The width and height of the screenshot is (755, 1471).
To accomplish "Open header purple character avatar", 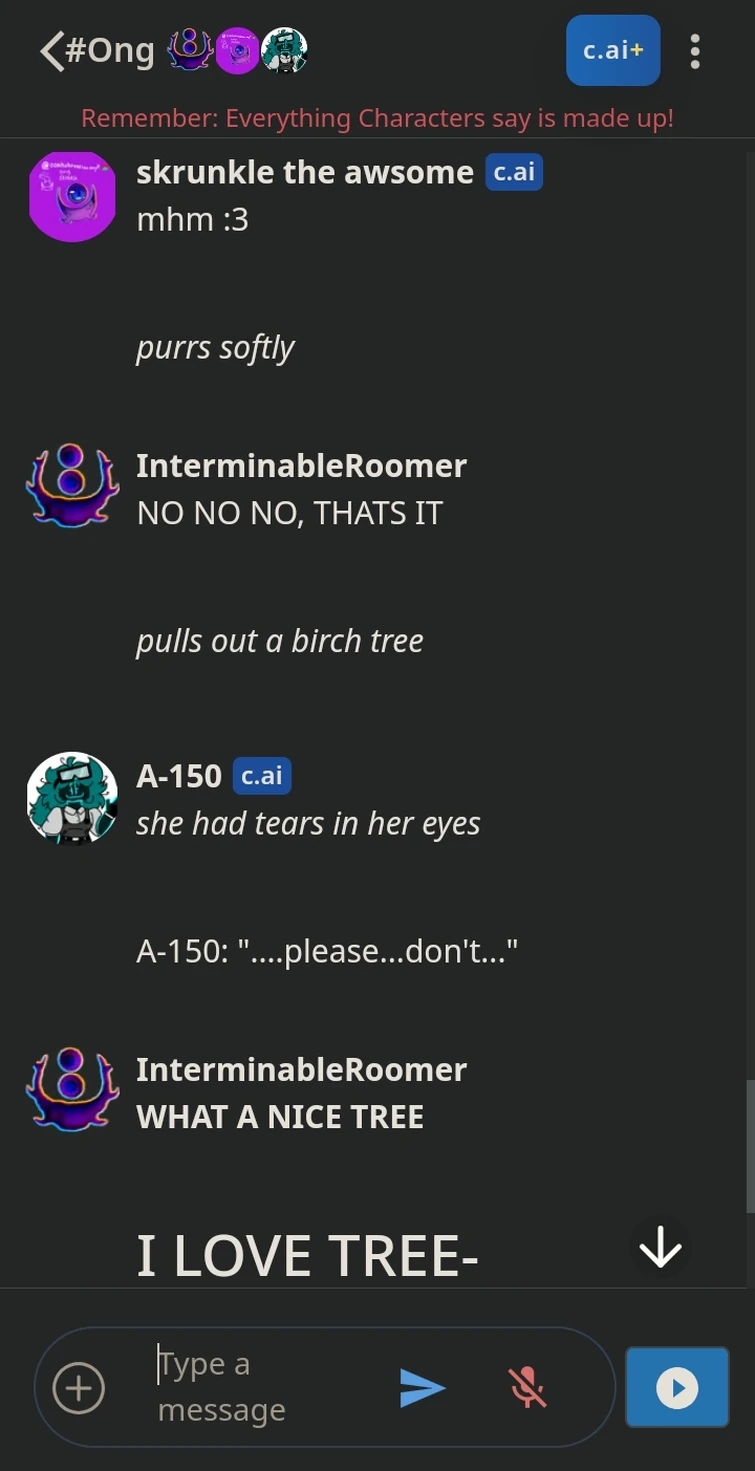I will coord(238,50).
